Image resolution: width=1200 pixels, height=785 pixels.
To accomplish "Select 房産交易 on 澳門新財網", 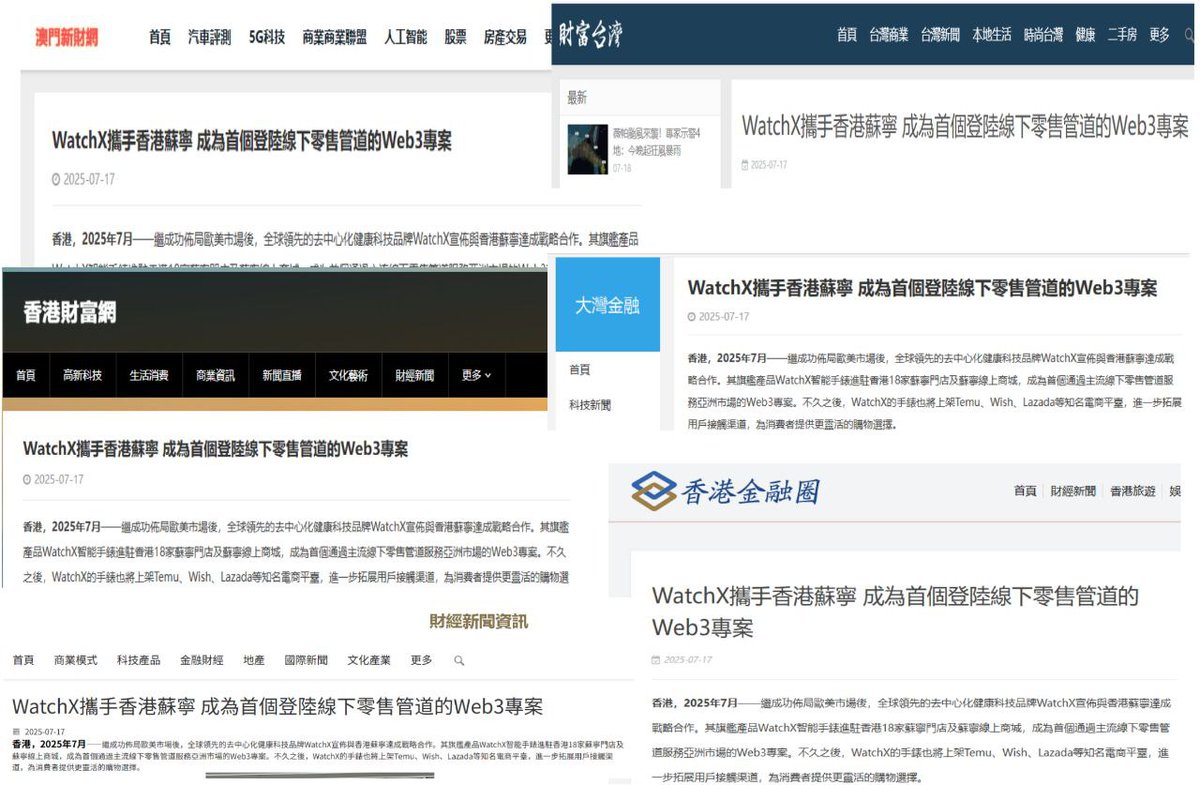I will (x=505, y=37).
